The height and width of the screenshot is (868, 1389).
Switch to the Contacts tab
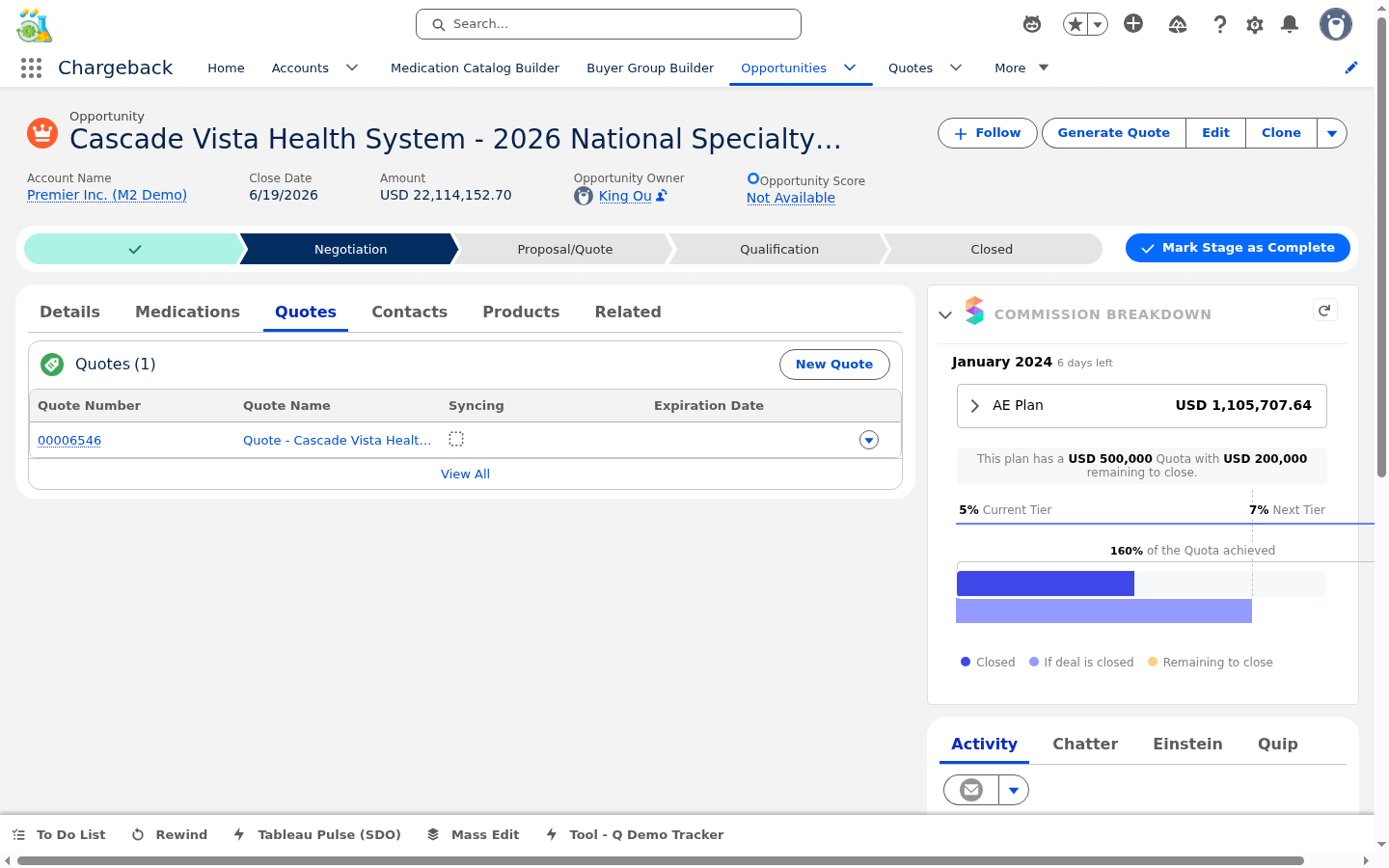409,312
